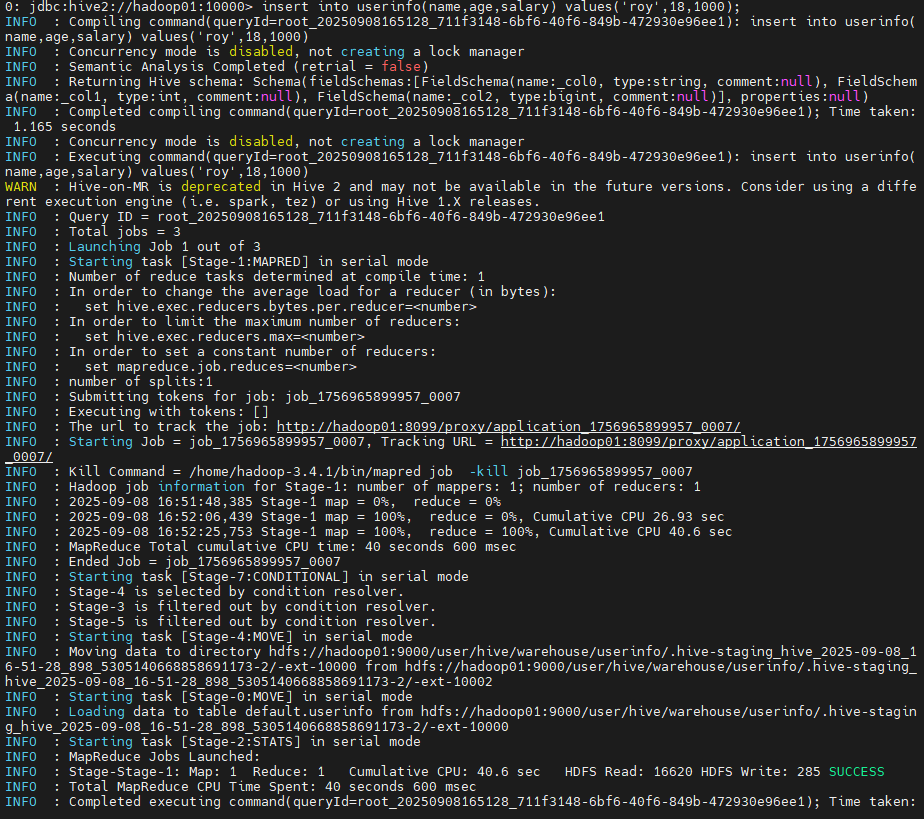Select 'In order to set a constant number of reducers:'
The width and height of the screenshot is (924, 819).
(x=252, y=352)
